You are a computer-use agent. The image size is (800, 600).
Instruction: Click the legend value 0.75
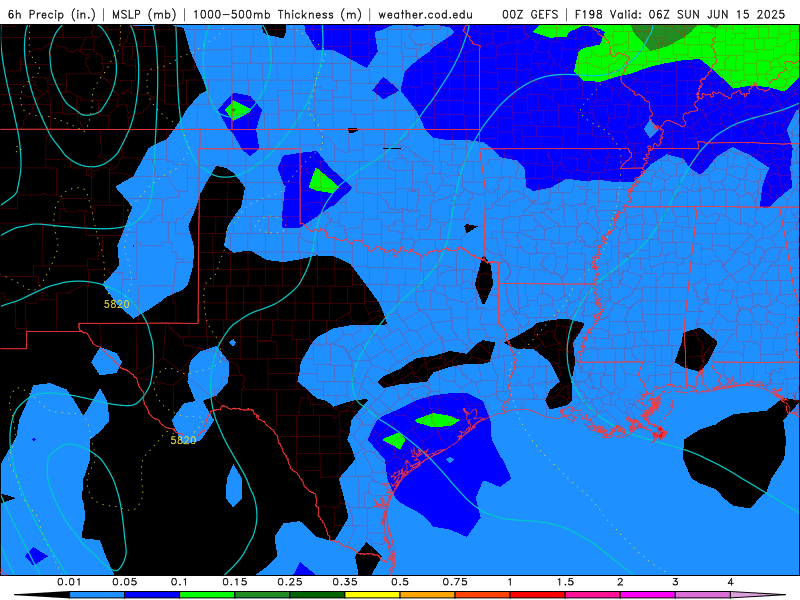[x=455, y=582]
